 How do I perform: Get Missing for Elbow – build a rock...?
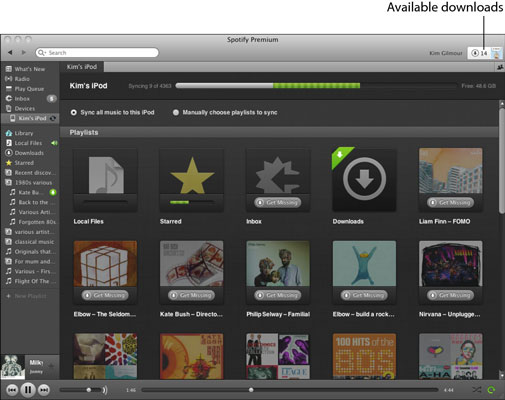pyautogui.click(x=364, y=295)
